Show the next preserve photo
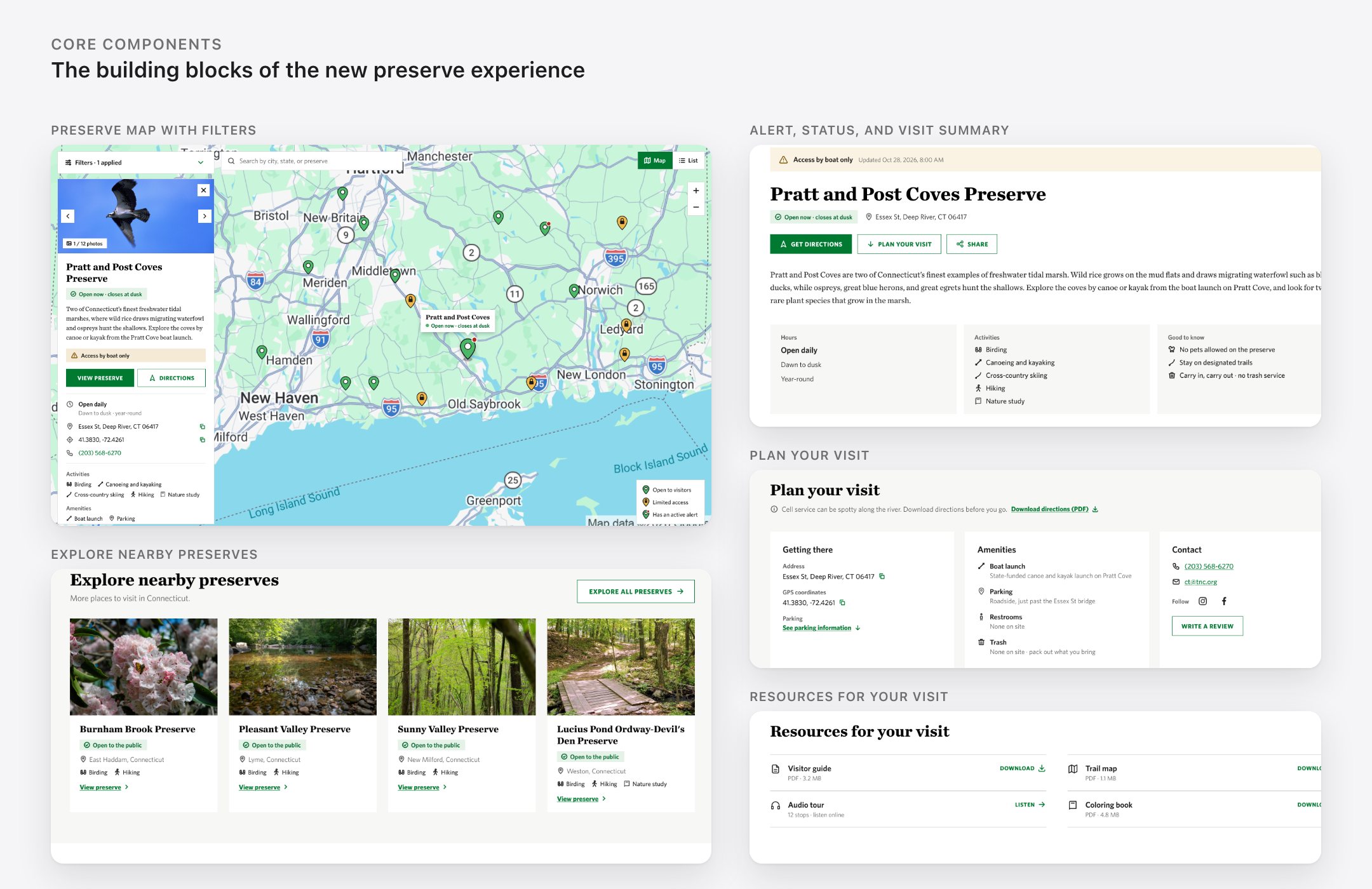This screenshot has width=1372, height=889. point(205,216)
